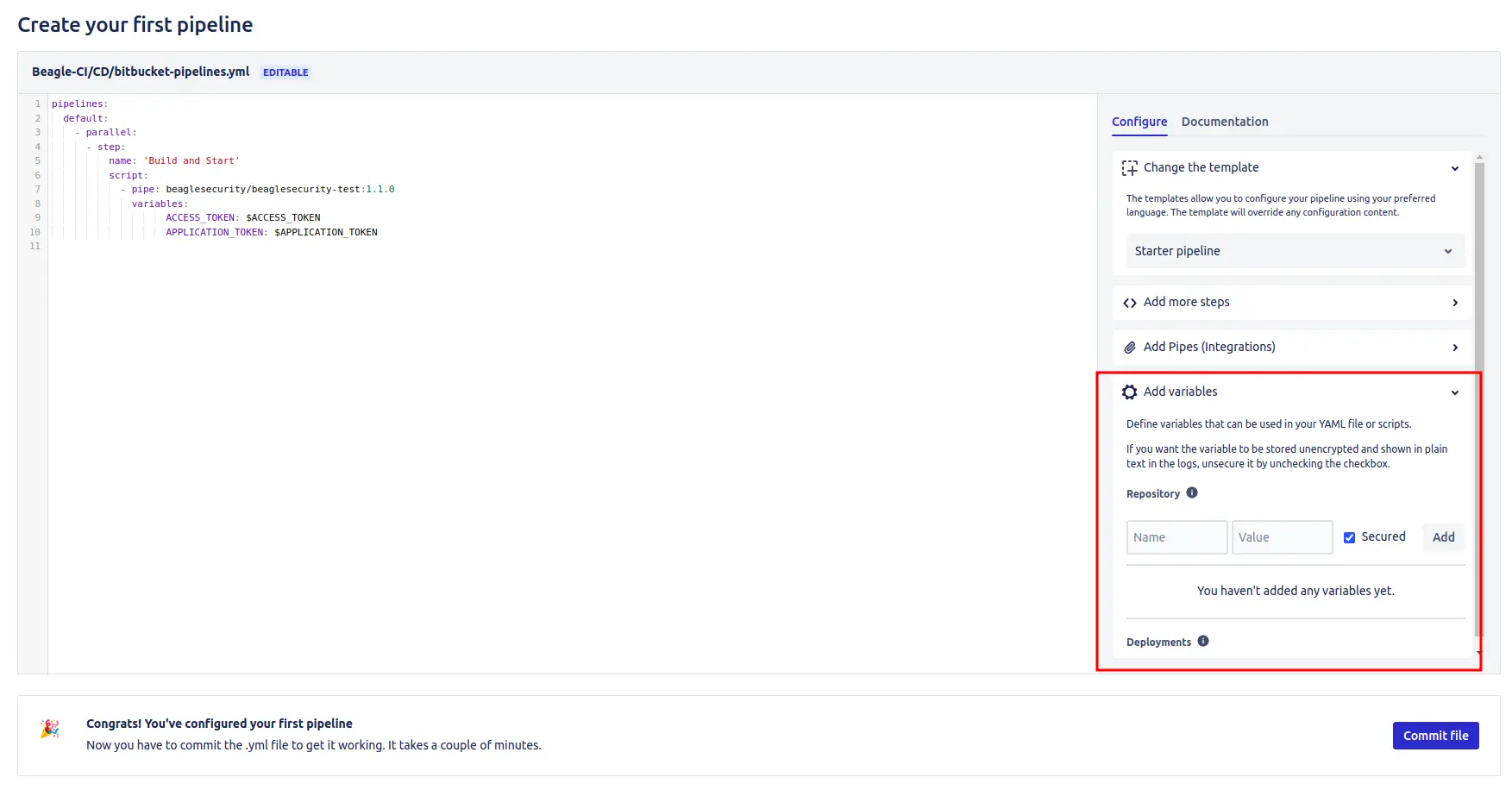This screenshot has width=1512, height=790.
Task: Collapse the Add variables section
Action: [x=1454, y=392]
